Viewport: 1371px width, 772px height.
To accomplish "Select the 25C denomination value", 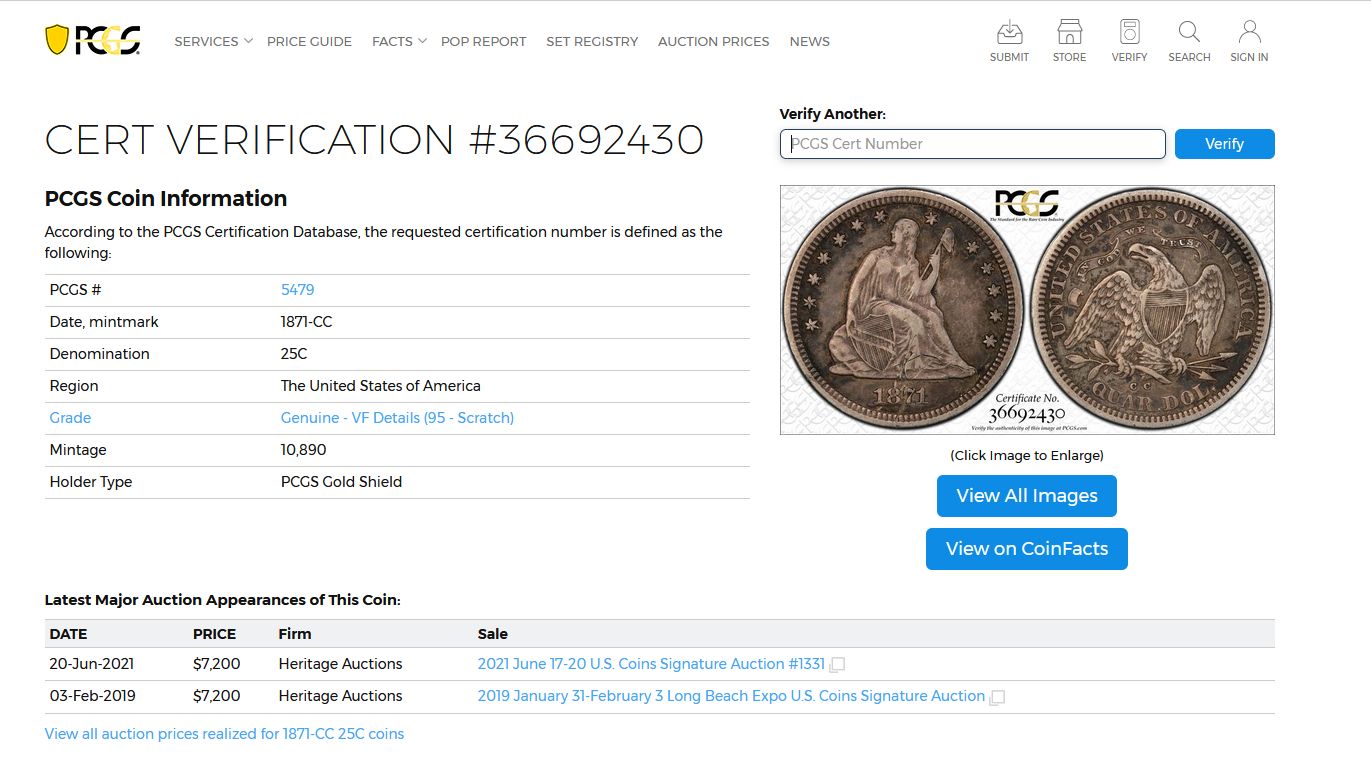I will pyautogui.click(x=294, y=354).
